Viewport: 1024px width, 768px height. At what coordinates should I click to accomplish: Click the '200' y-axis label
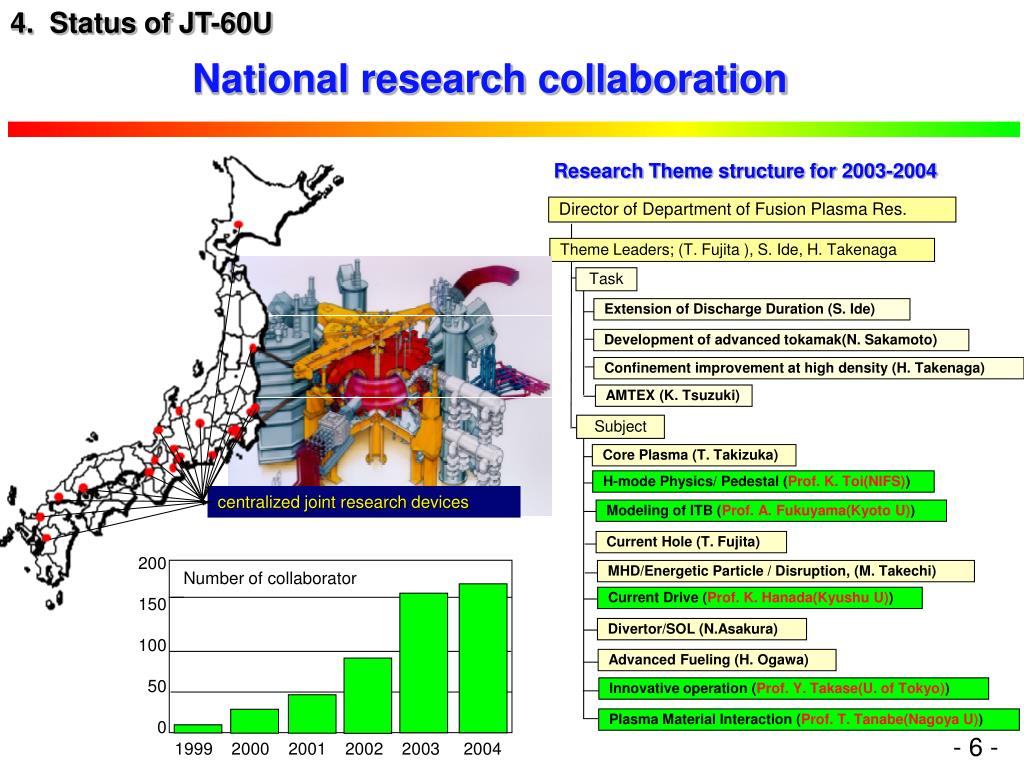[152, 563]
